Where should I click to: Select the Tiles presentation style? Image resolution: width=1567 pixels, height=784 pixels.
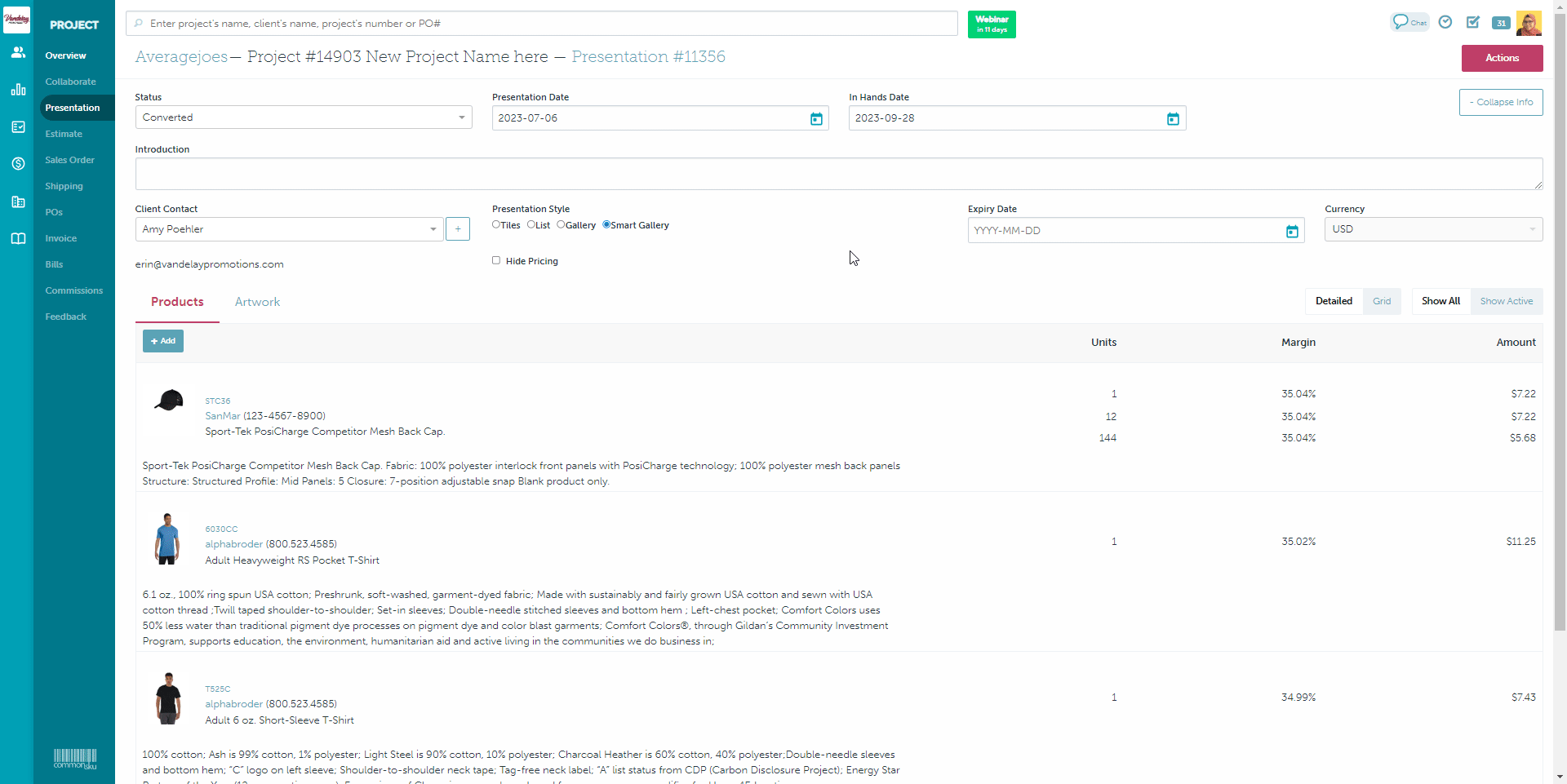(496, 224)
